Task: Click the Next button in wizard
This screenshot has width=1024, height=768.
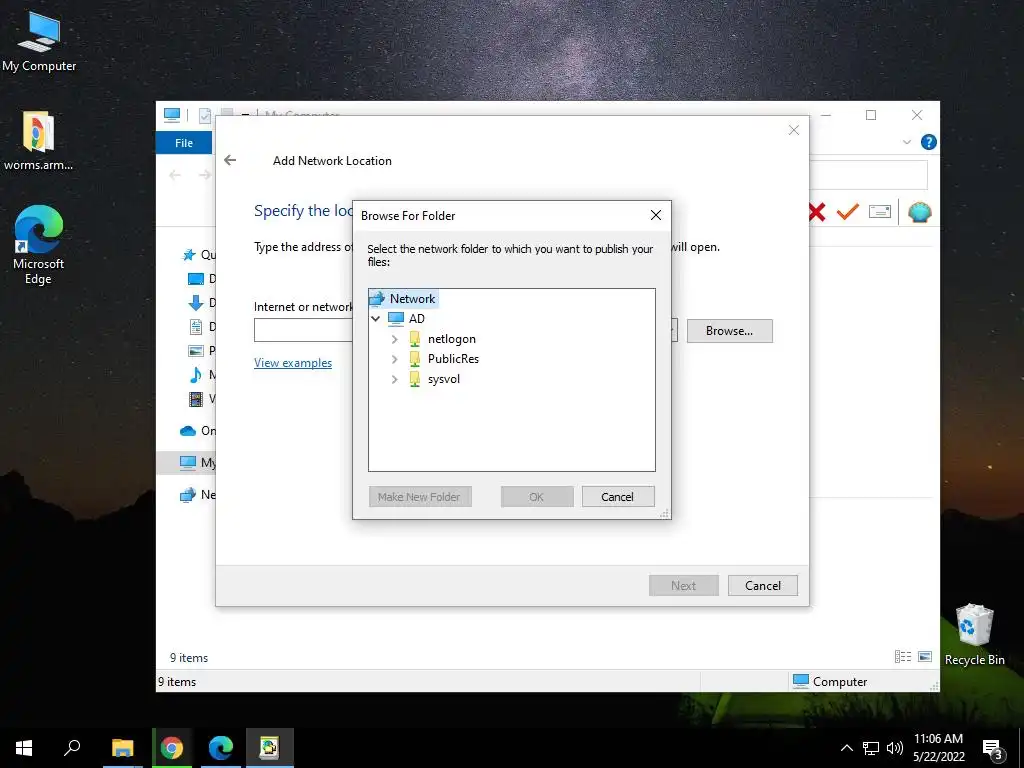Action: coord(684,586)
